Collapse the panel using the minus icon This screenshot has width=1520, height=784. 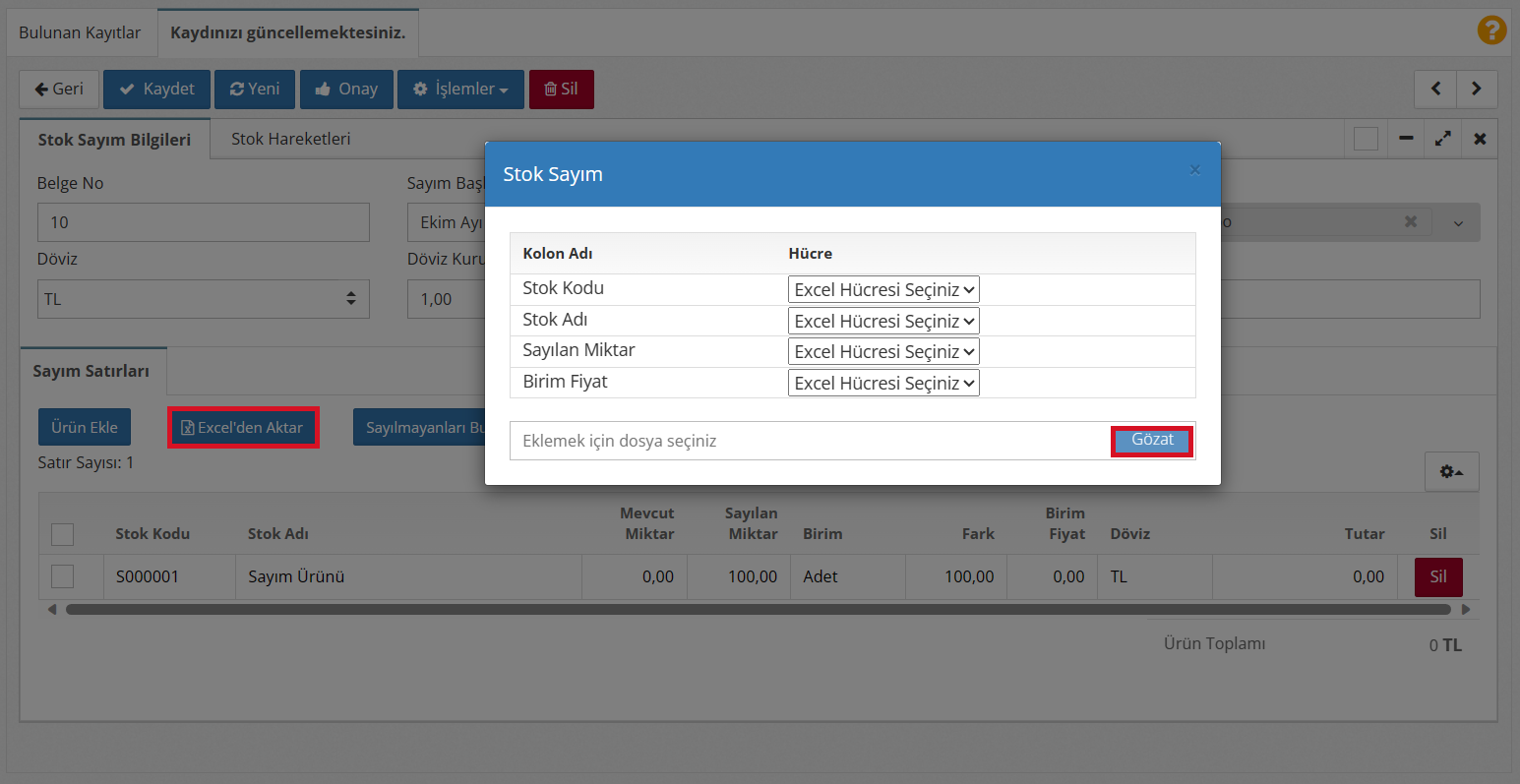coord(1406,139)
